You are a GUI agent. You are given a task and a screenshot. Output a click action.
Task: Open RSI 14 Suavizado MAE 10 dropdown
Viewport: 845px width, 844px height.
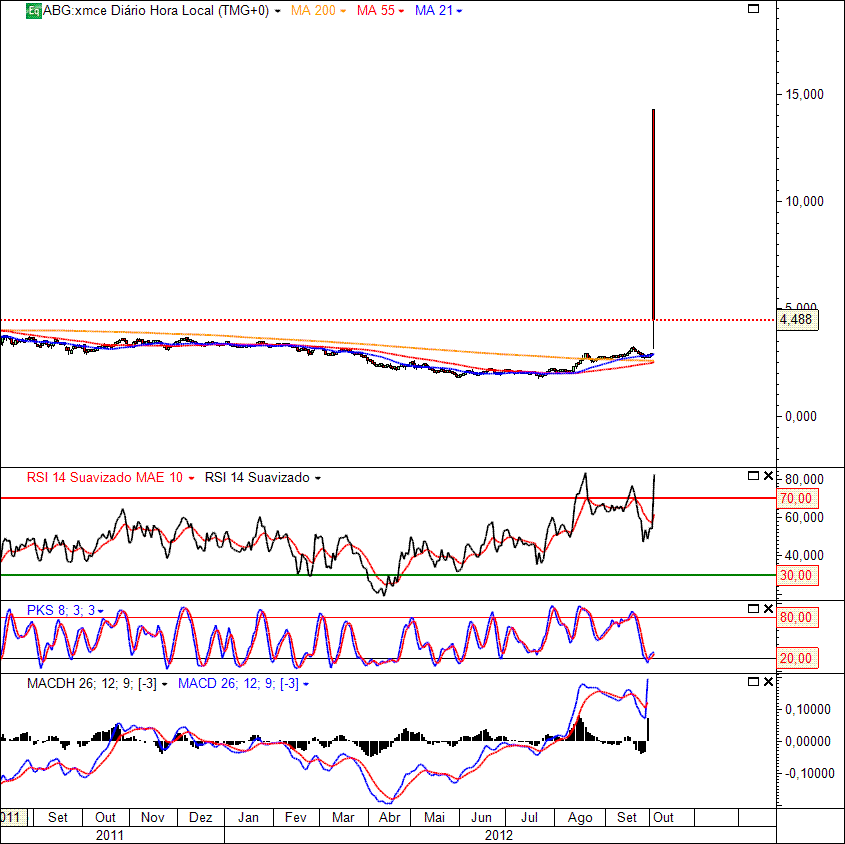191,478
